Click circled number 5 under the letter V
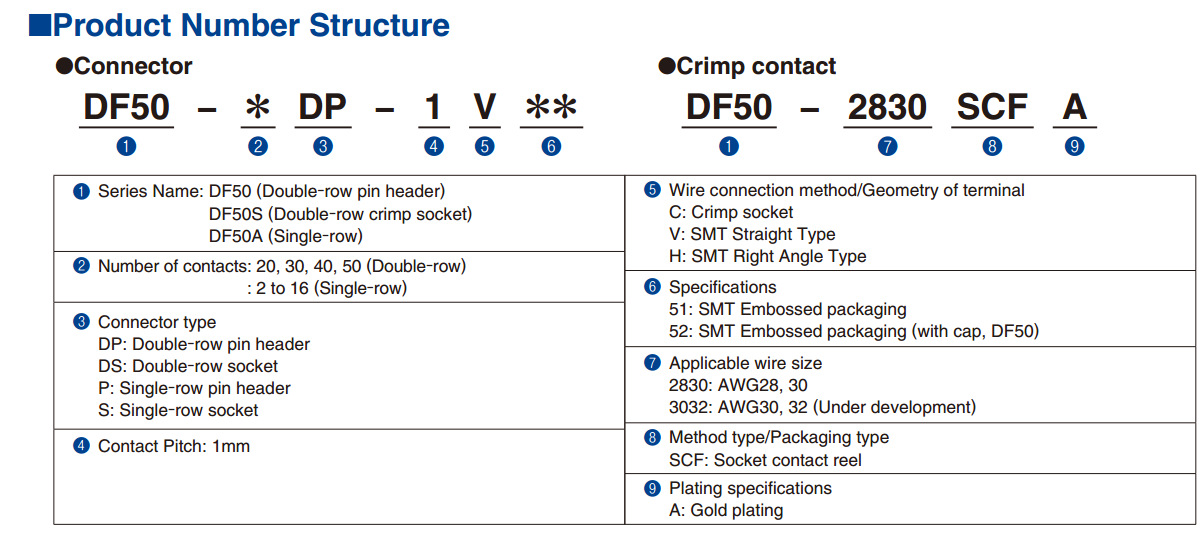This screenshot has height=546, width=1200. pyautogui.click(x=484, y=146)
